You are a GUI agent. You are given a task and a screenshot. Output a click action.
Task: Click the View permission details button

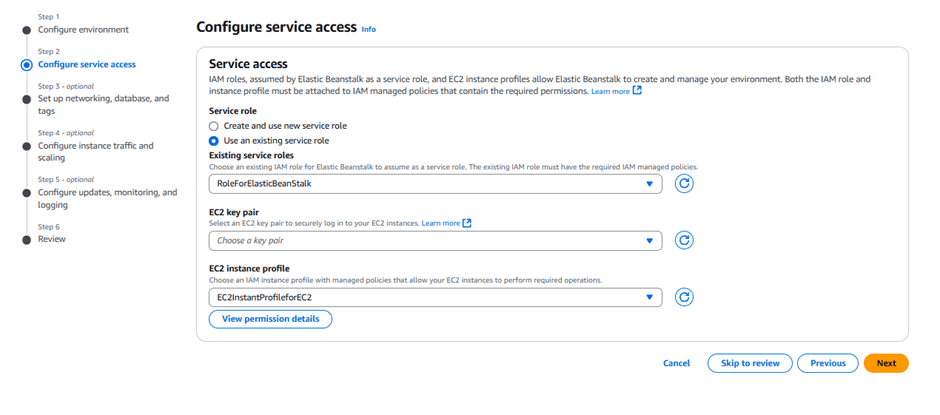(x=270, y=319)
